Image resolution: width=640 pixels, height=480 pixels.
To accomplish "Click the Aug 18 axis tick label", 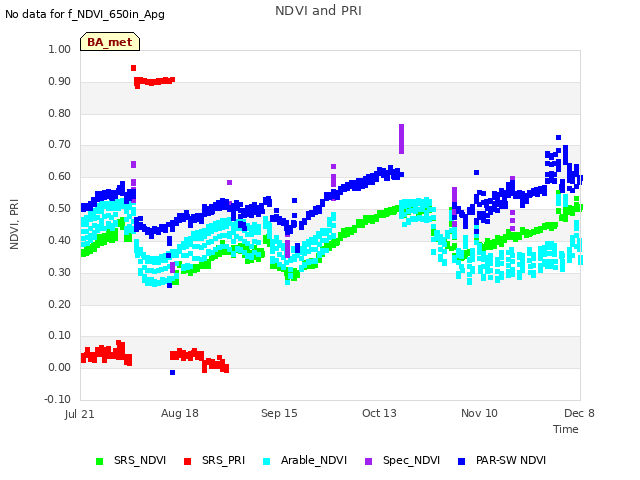I will [x=180, y=413].
